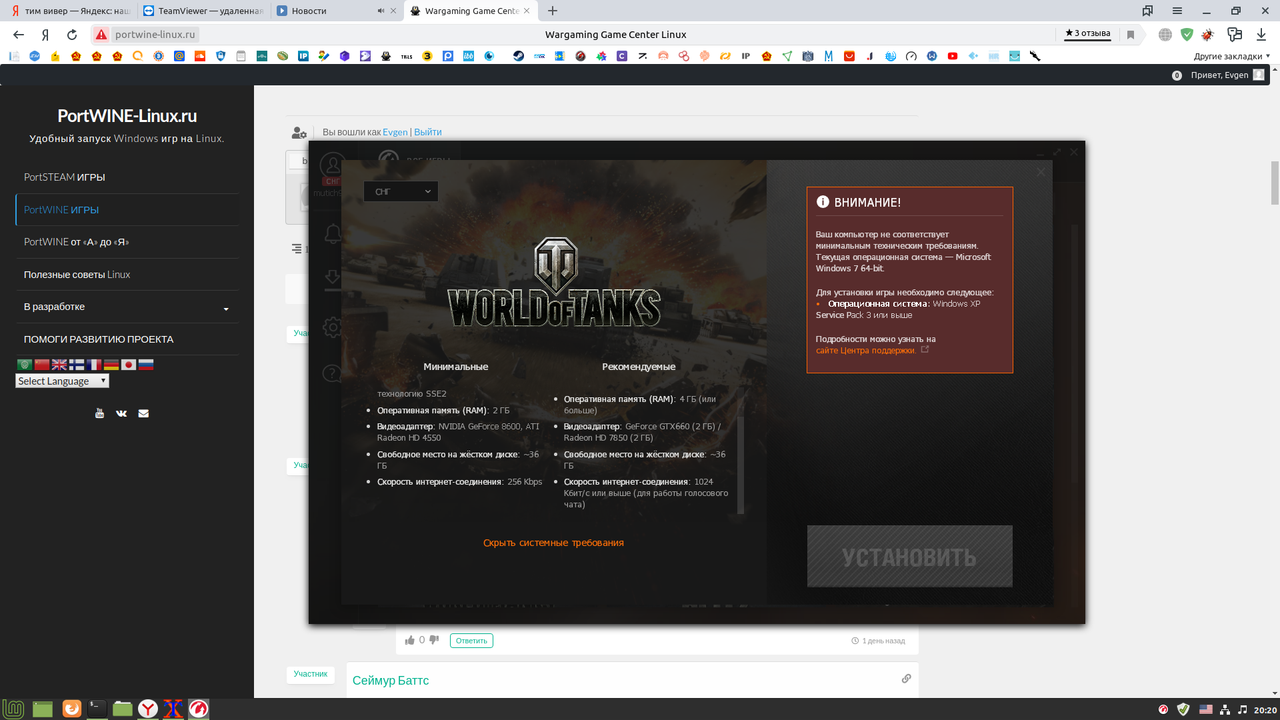Open the 'Select Language' dropdown
The height and width of the screenshot is (720, 1280).
pos(62,381)
